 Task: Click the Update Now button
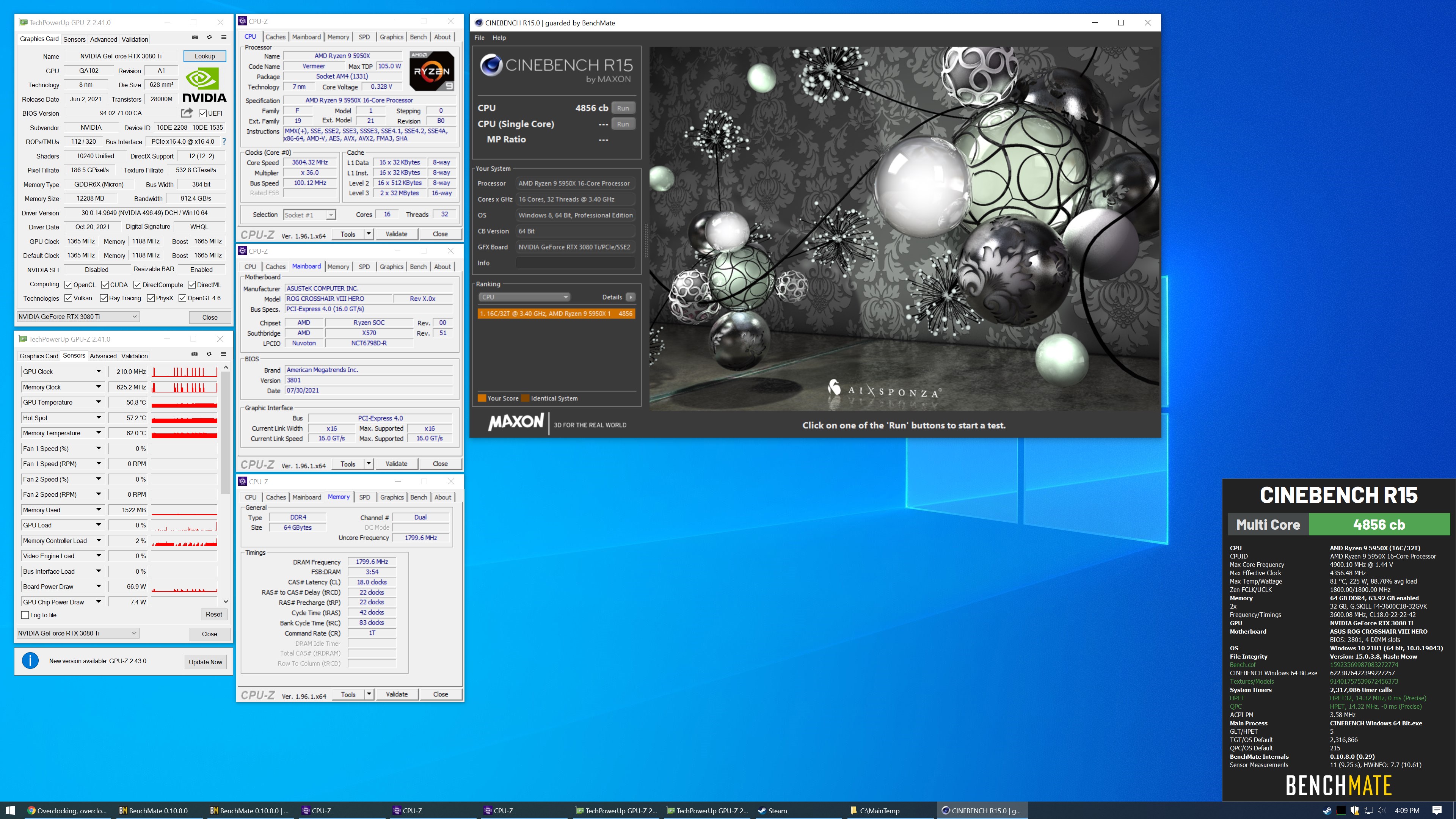coord(206,662)
